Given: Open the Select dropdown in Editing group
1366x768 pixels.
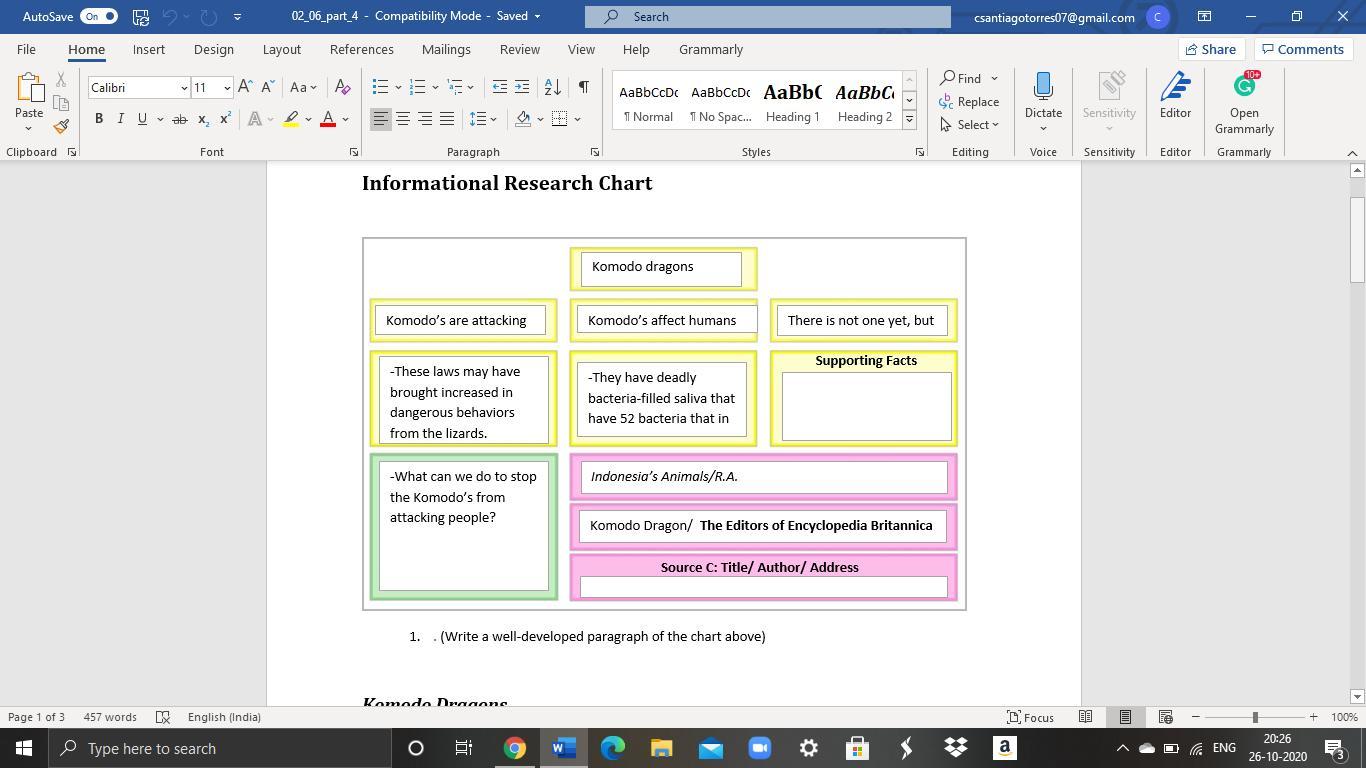Looking at the screenshot, I should 970,125.
